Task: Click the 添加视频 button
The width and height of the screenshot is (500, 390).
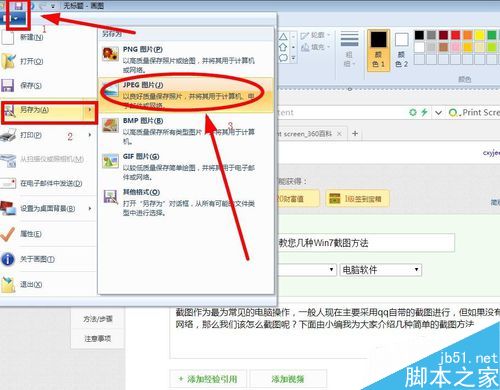Action: click(x=288, y=379)
